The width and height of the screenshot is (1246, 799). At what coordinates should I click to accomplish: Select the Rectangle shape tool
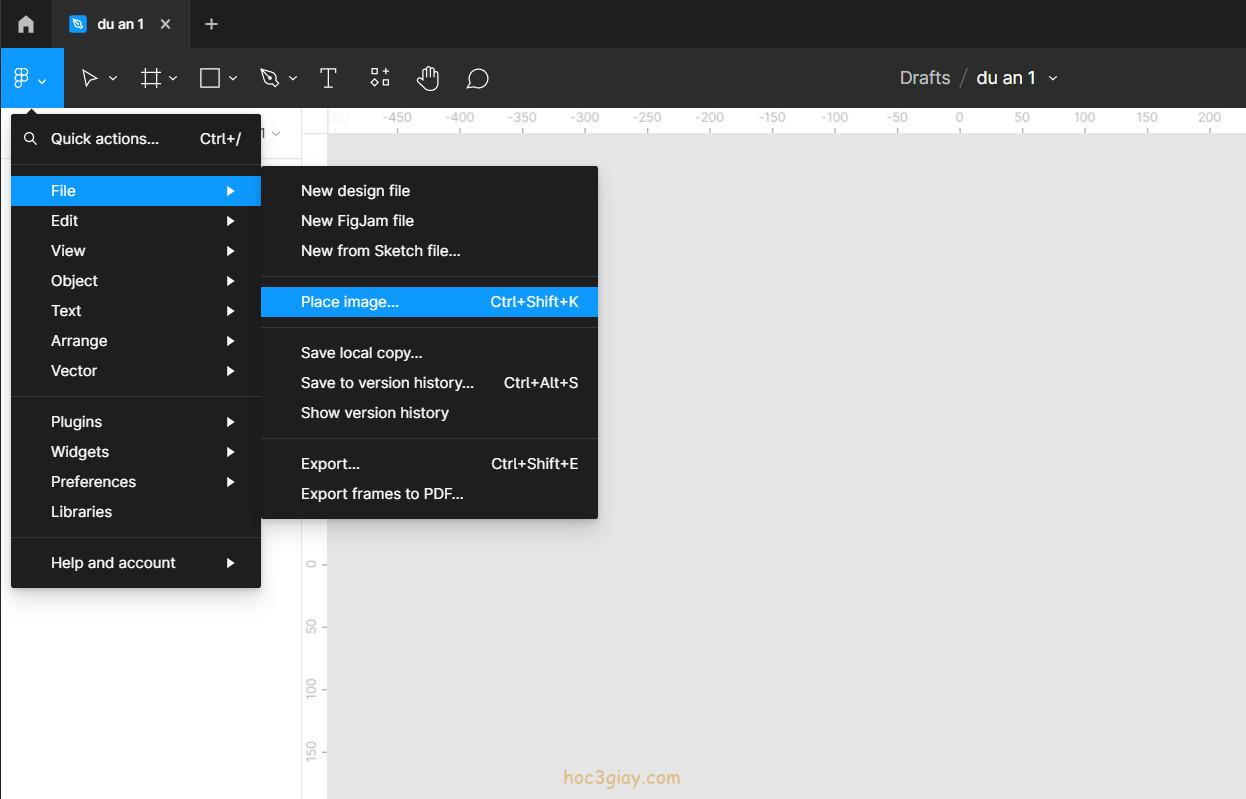point(210,78)
